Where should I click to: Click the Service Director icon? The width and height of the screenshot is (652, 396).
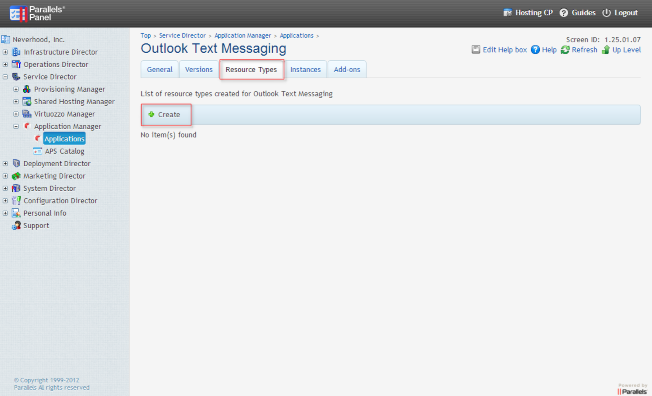click(x=16, y=77)
